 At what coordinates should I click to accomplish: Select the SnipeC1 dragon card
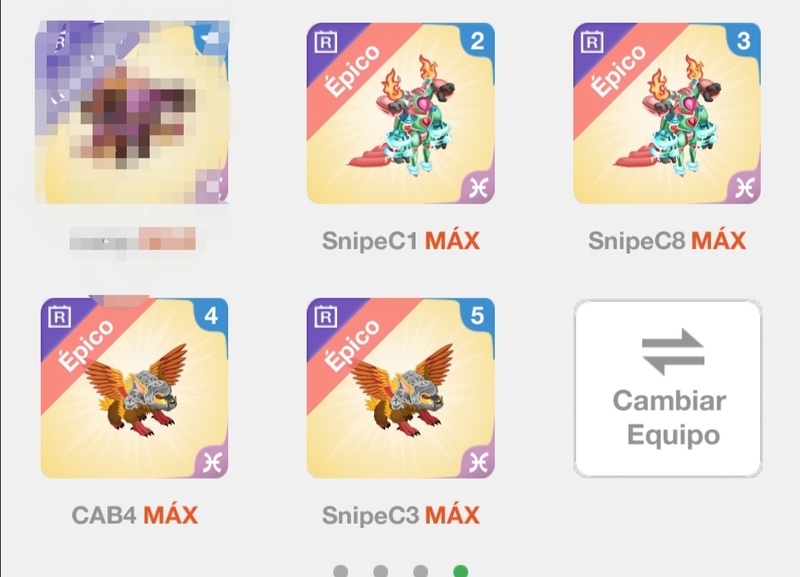point(401,113)
